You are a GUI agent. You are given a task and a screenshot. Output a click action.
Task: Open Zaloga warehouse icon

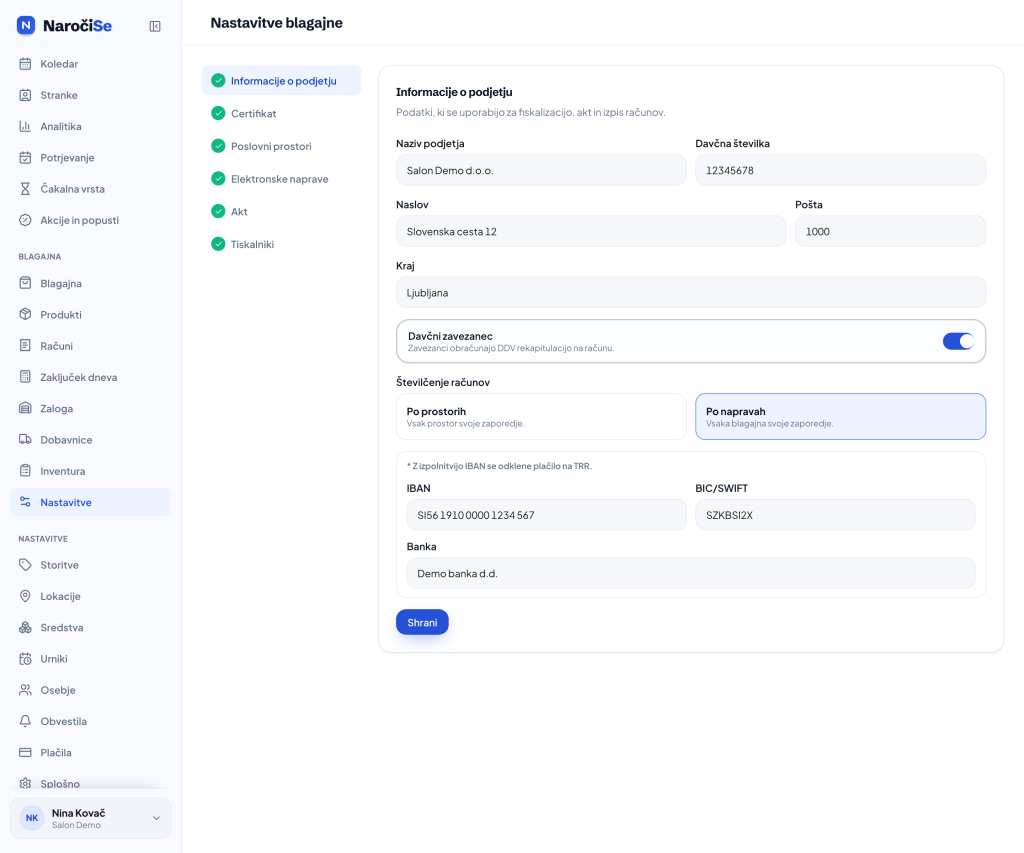(x=25, y=408)
